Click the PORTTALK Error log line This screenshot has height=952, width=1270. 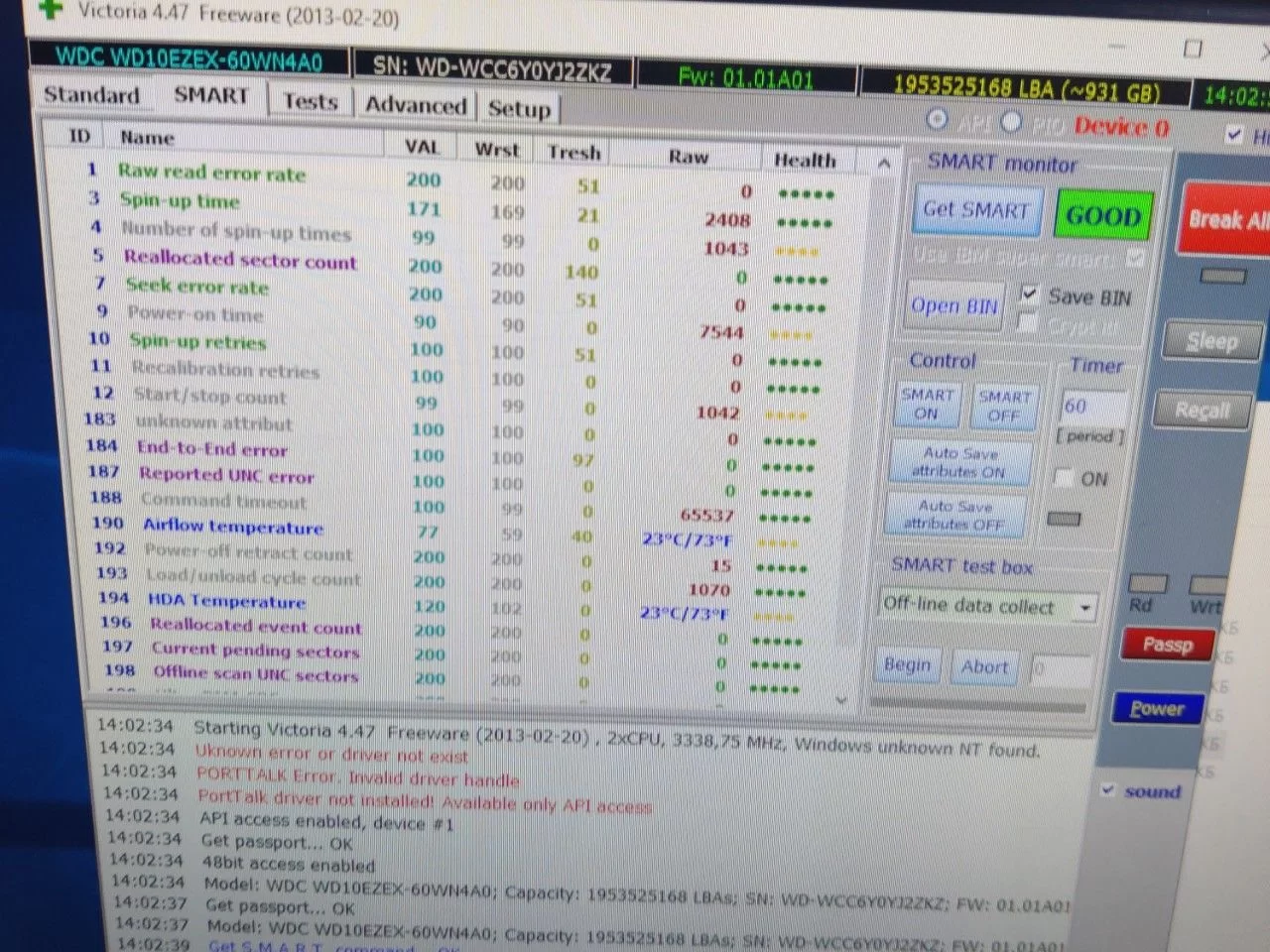(x=358, y=775)
